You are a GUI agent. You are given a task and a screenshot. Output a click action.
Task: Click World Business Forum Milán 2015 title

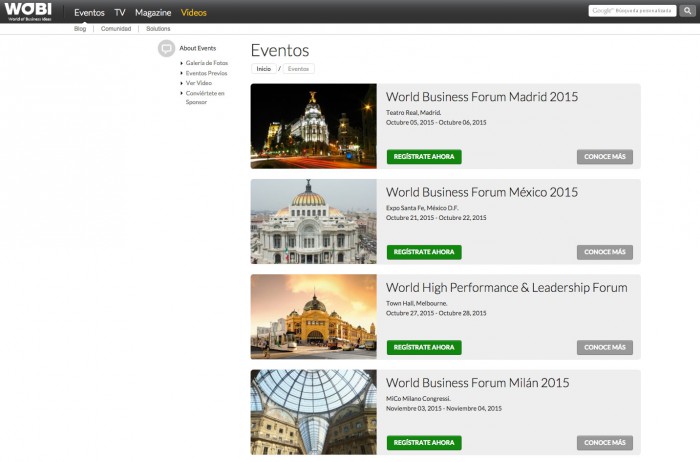click(x=477, y=383)
